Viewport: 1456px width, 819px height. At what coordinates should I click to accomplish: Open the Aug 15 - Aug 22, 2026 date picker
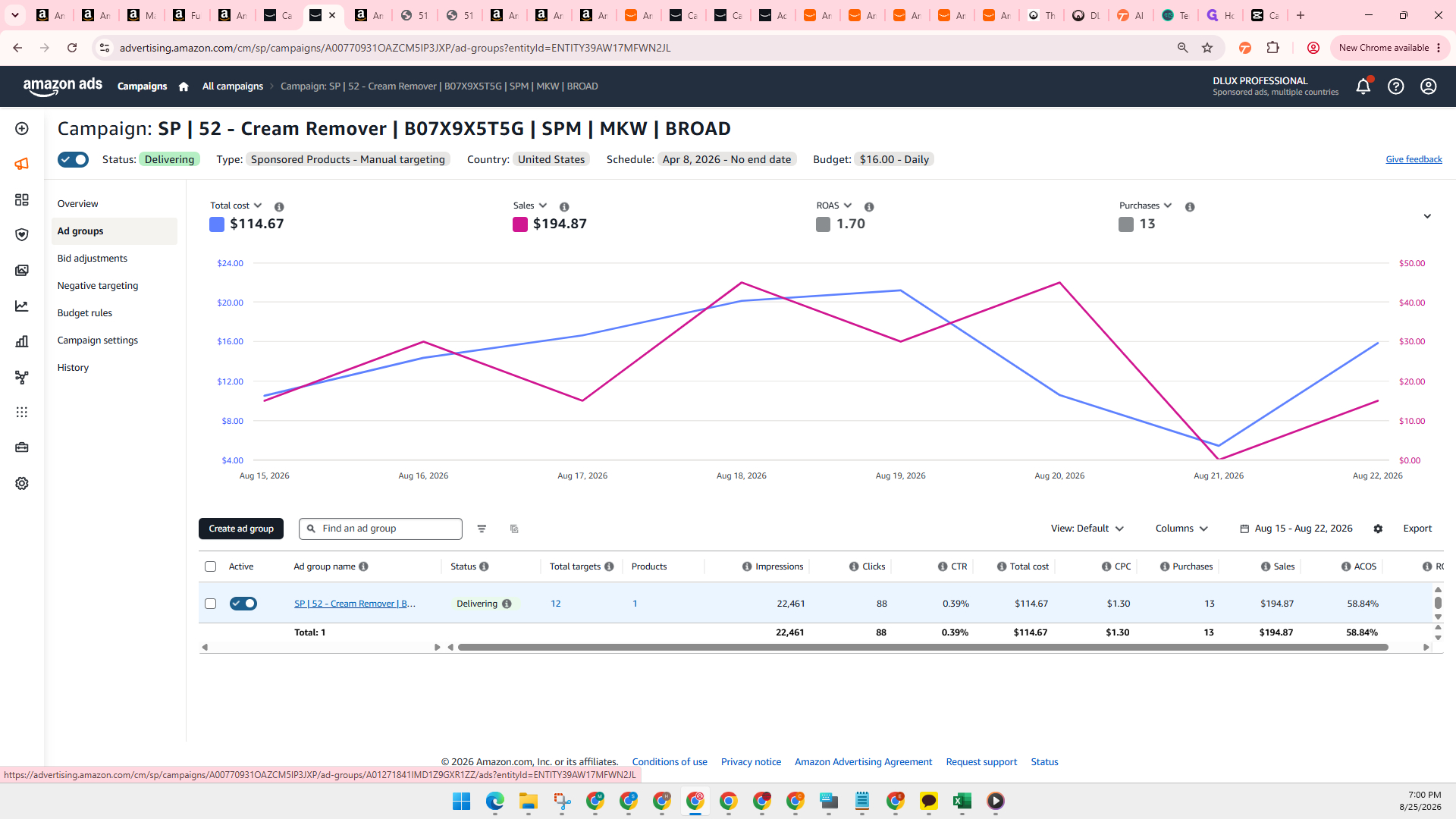[x=1296, y=529]
